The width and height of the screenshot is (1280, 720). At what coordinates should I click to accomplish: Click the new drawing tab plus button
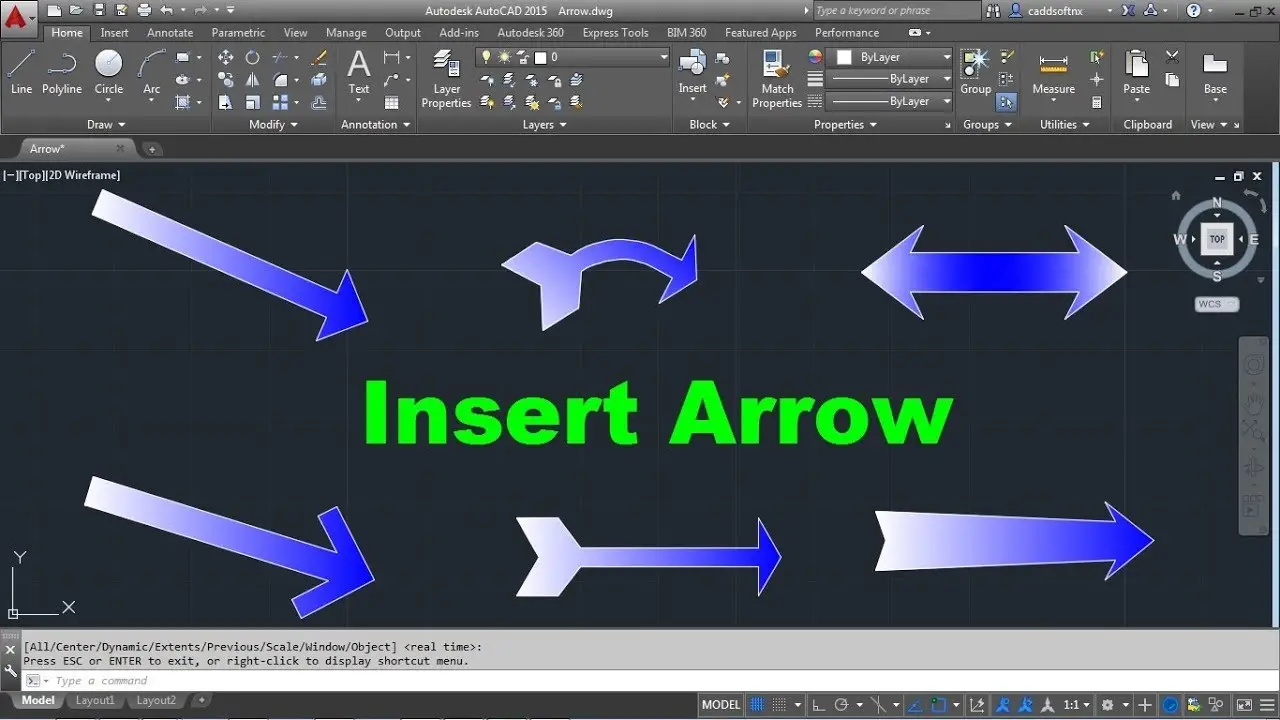pyautogui.click(x=152, y=149)
